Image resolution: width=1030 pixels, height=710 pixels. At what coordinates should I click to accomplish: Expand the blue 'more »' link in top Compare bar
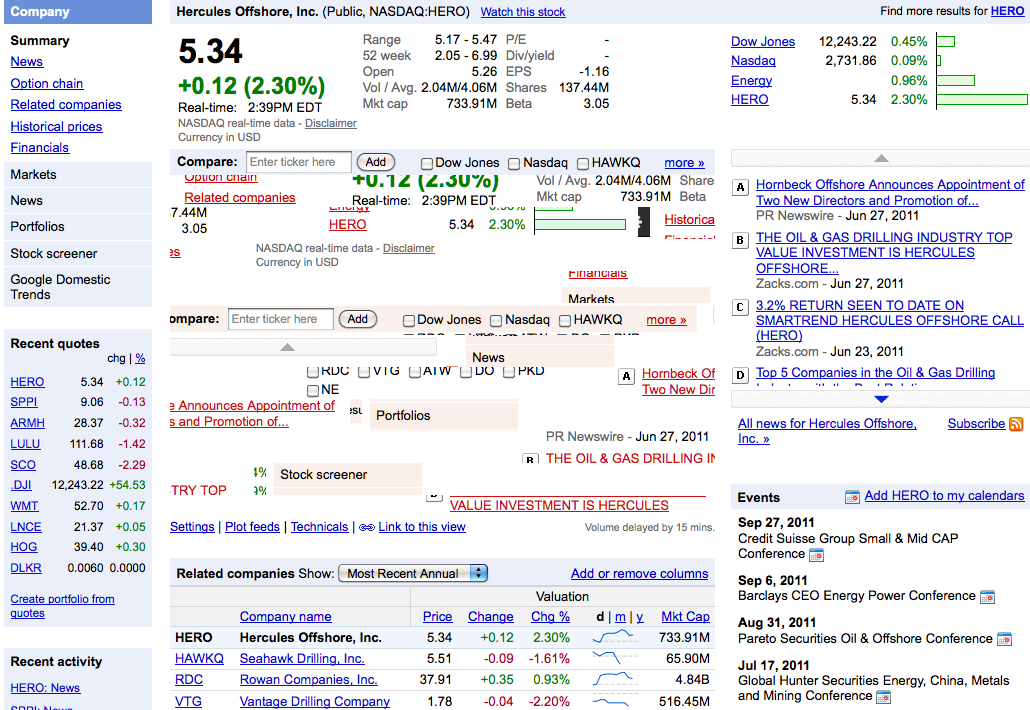tap(684, 163)
